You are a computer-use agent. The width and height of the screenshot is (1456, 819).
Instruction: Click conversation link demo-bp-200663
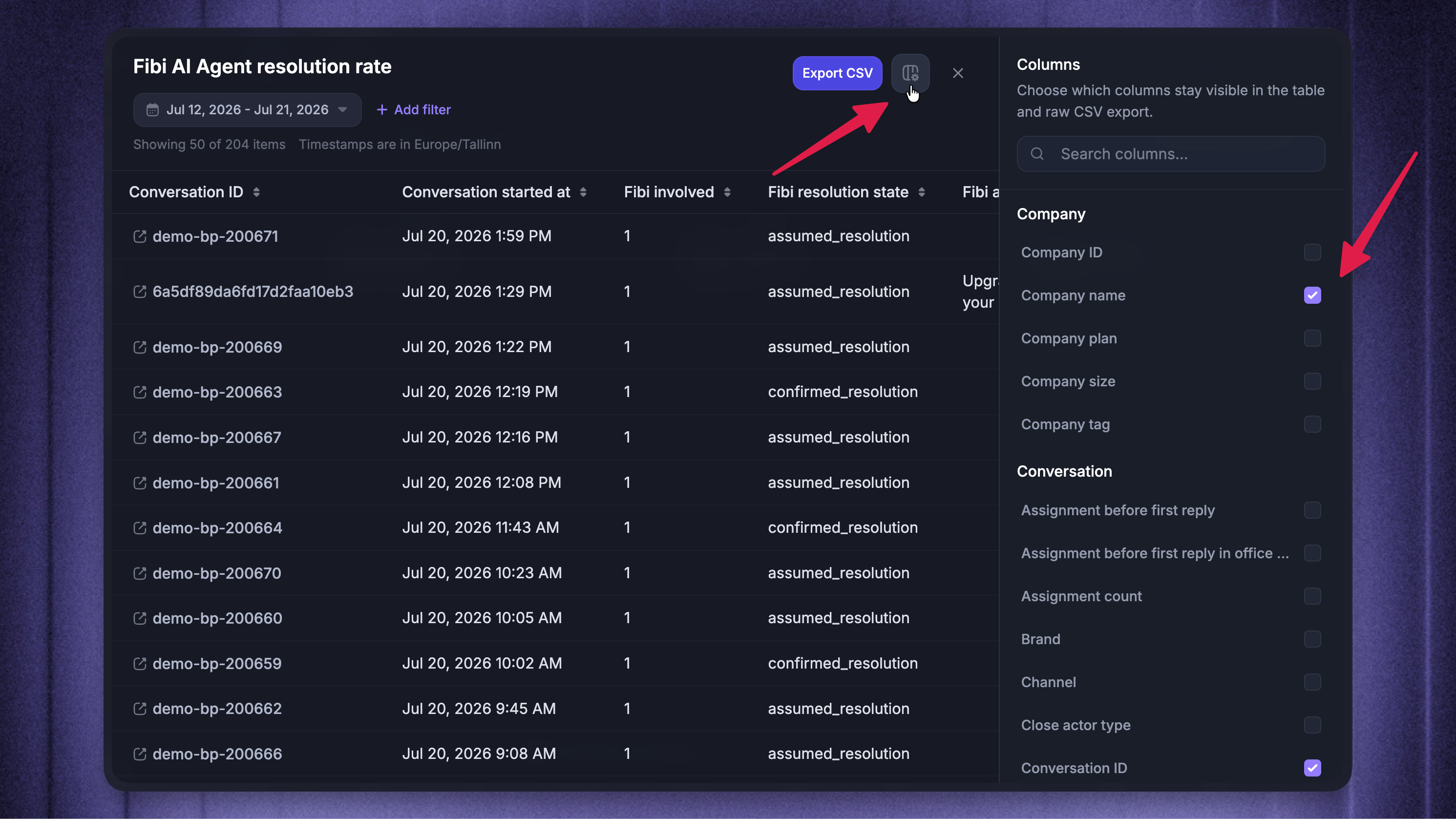coord(217,392)
